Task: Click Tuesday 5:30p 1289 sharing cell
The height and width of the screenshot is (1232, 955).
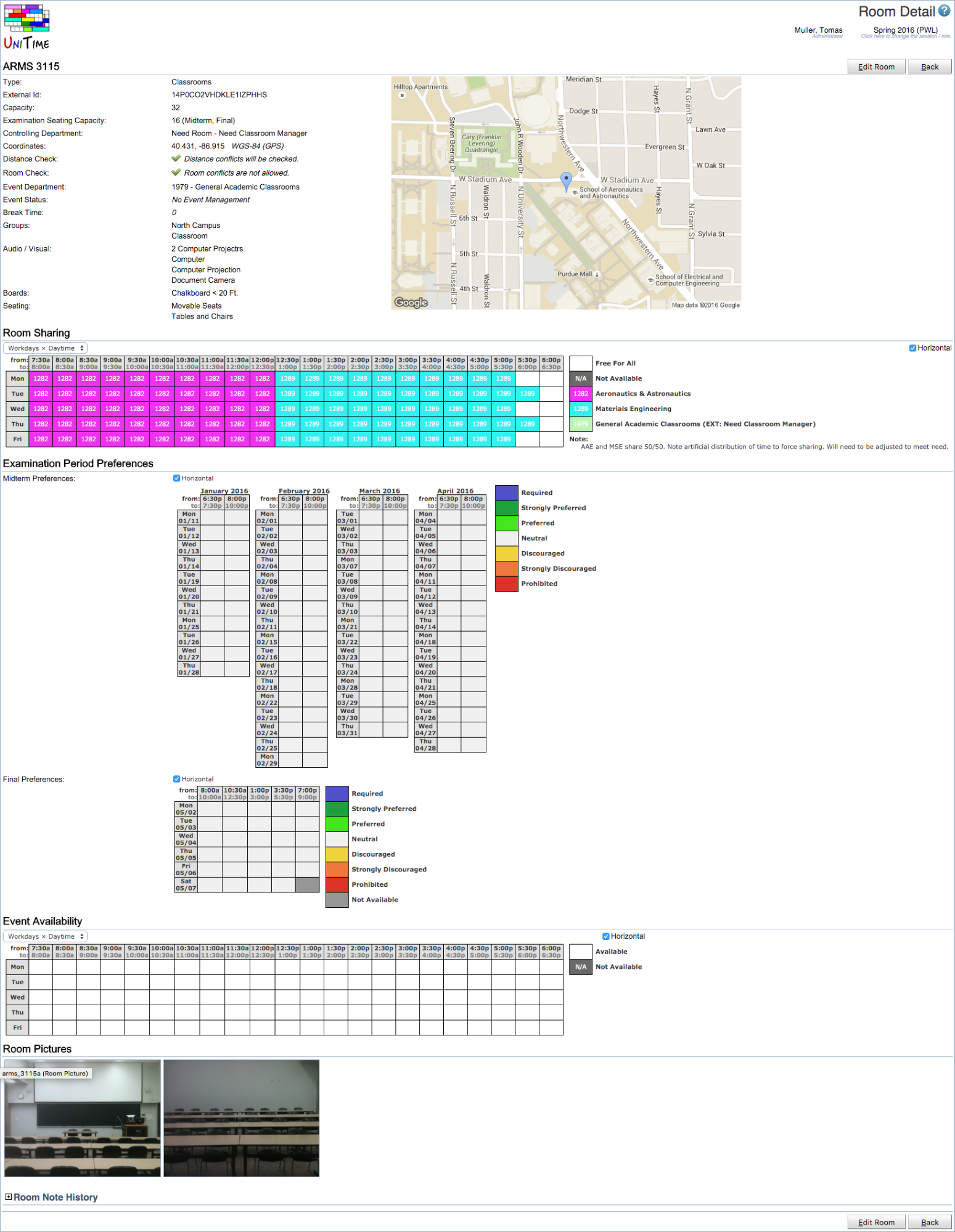Action: tap(527, 394)
